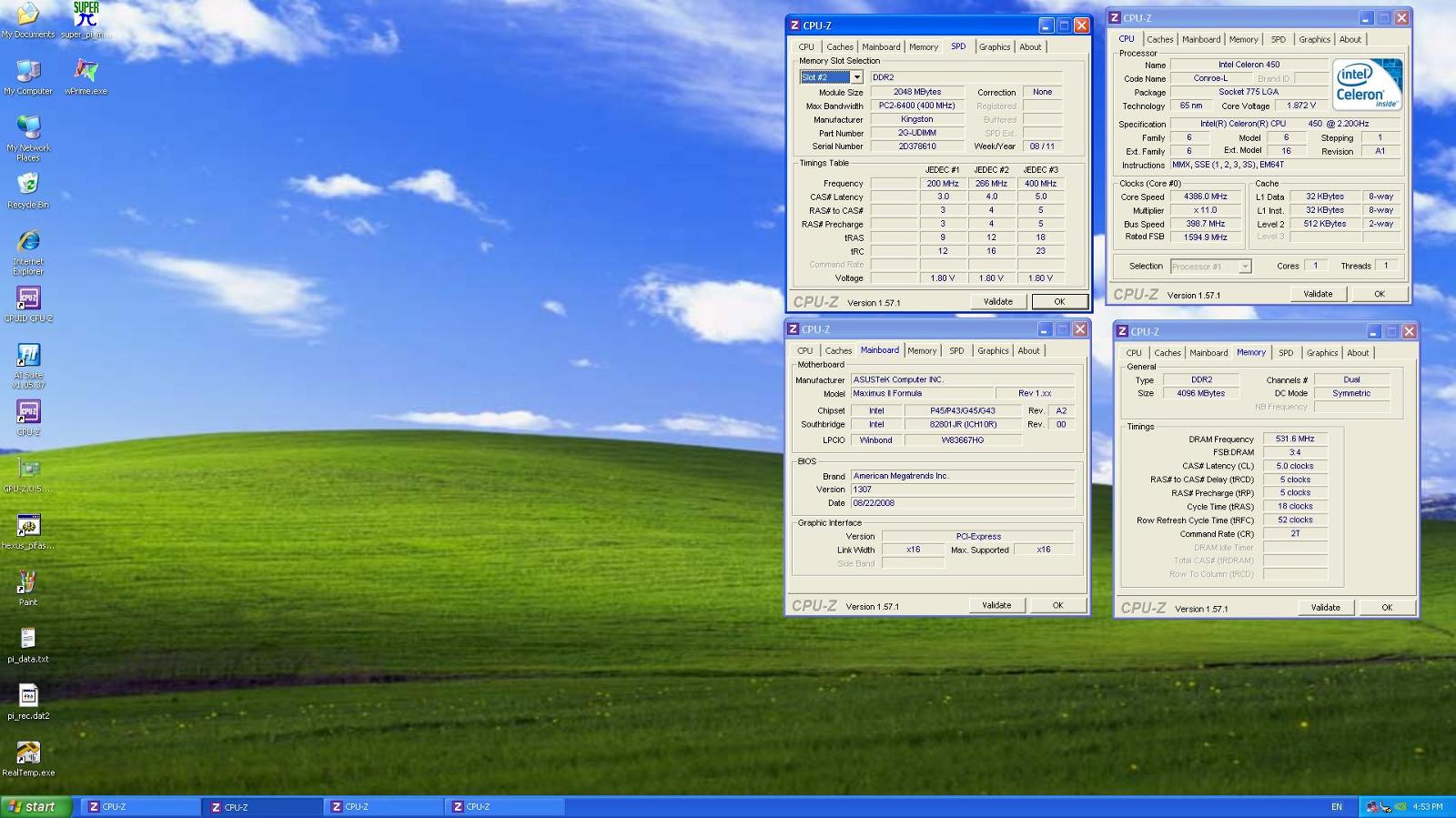Open Caches tab in Memory window
The height and width of the screenshot is (818, 1456).
[x=1168, y=353]
